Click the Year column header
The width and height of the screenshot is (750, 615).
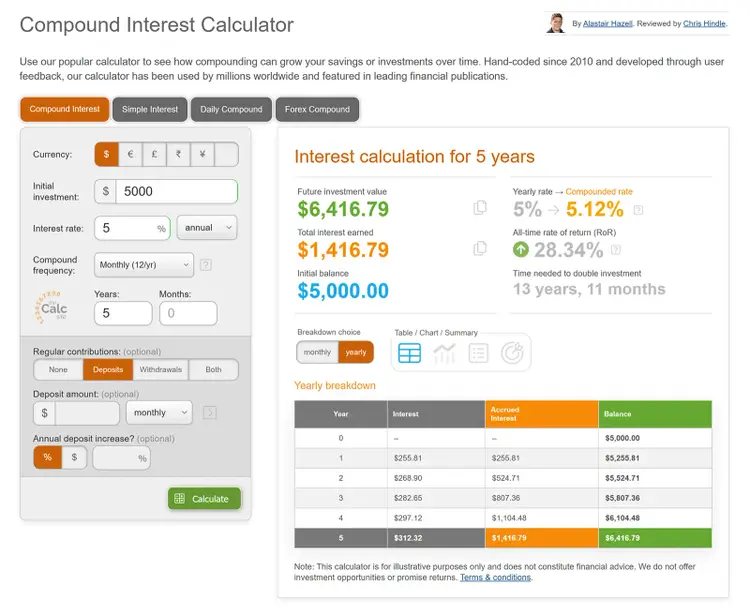coord(341,414)
